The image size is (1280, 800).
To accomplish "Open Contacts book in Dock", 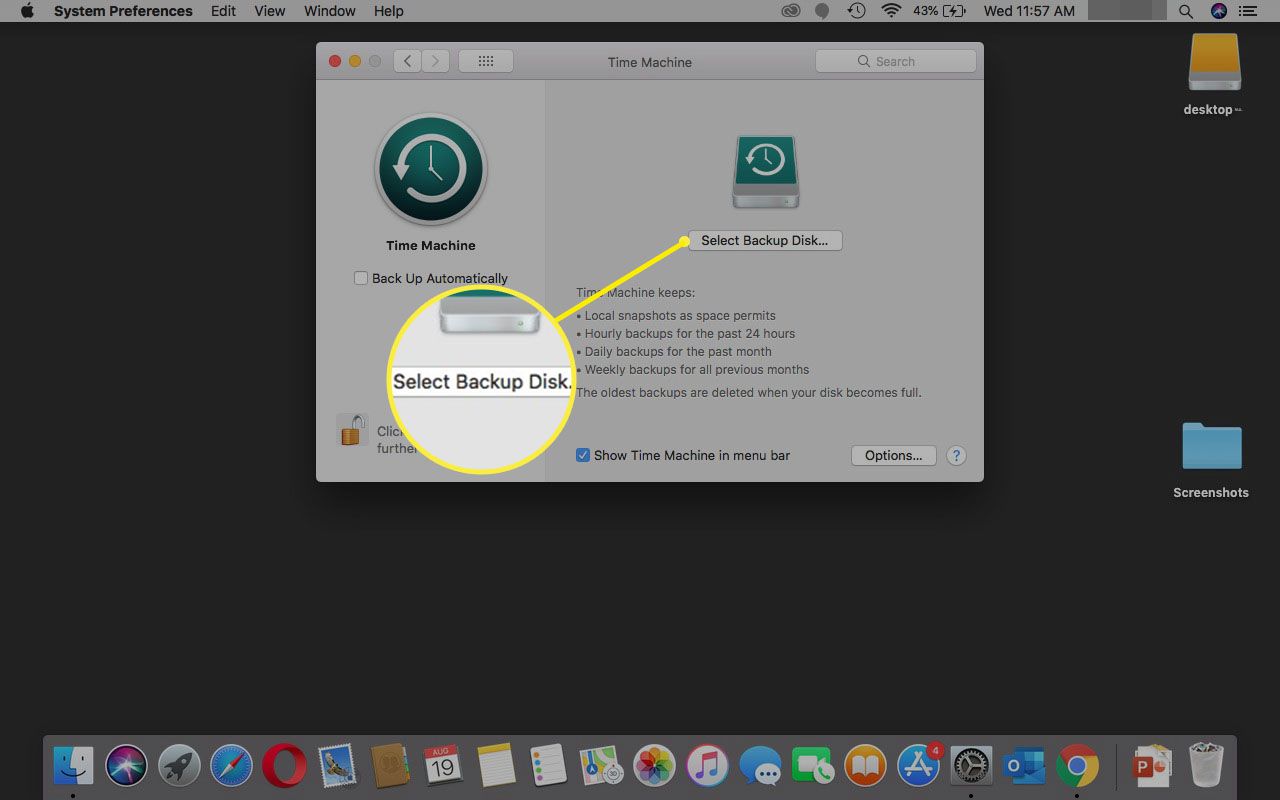I will coord(389,767).
